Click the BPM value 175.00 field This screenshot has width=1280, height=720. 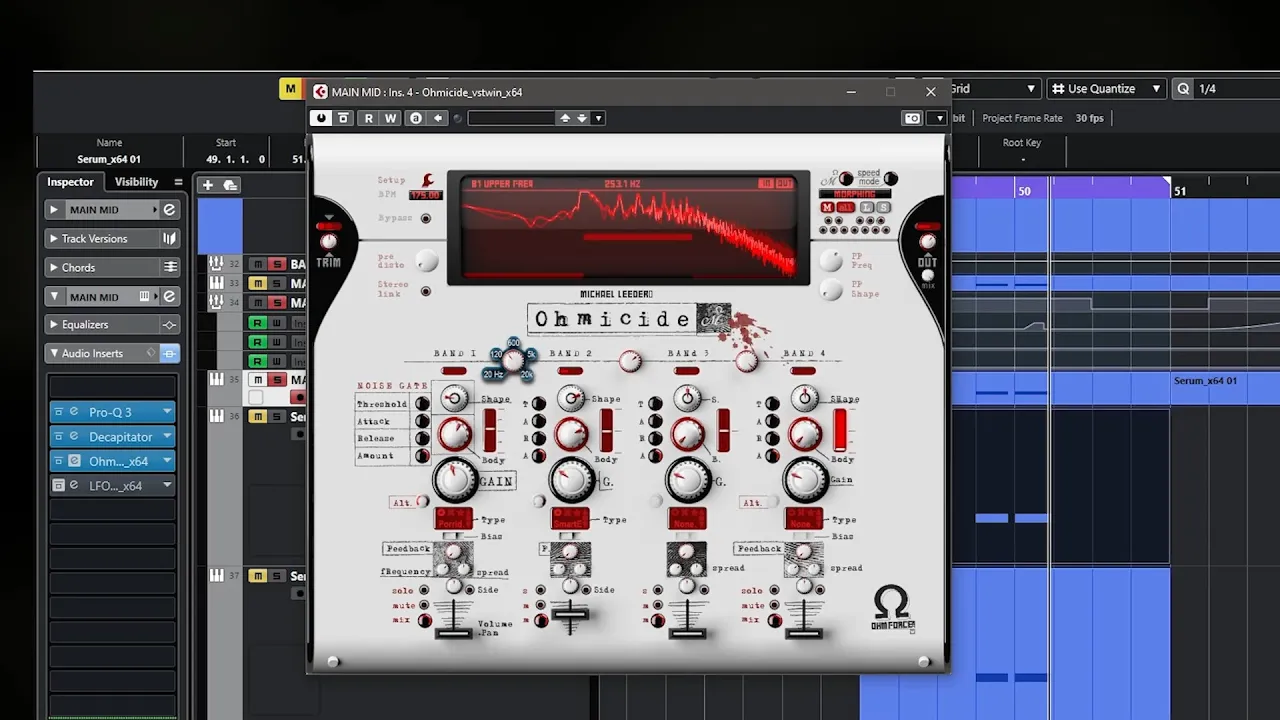(x=426, y=195)
